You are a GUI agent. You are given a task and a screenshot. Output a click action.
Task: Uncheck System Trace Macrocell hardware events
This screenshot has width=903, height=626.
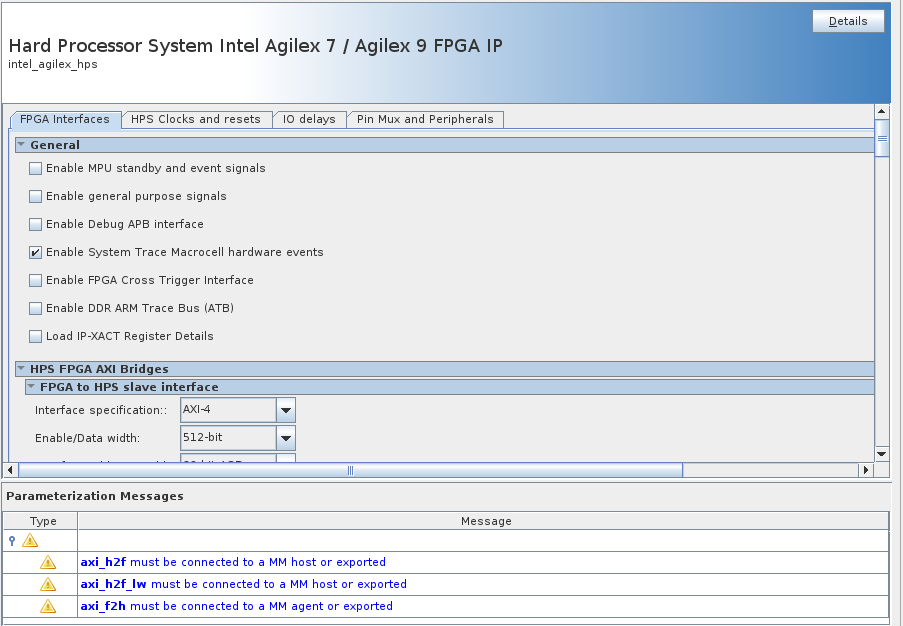pyautogui.click(x=36, y=253)
